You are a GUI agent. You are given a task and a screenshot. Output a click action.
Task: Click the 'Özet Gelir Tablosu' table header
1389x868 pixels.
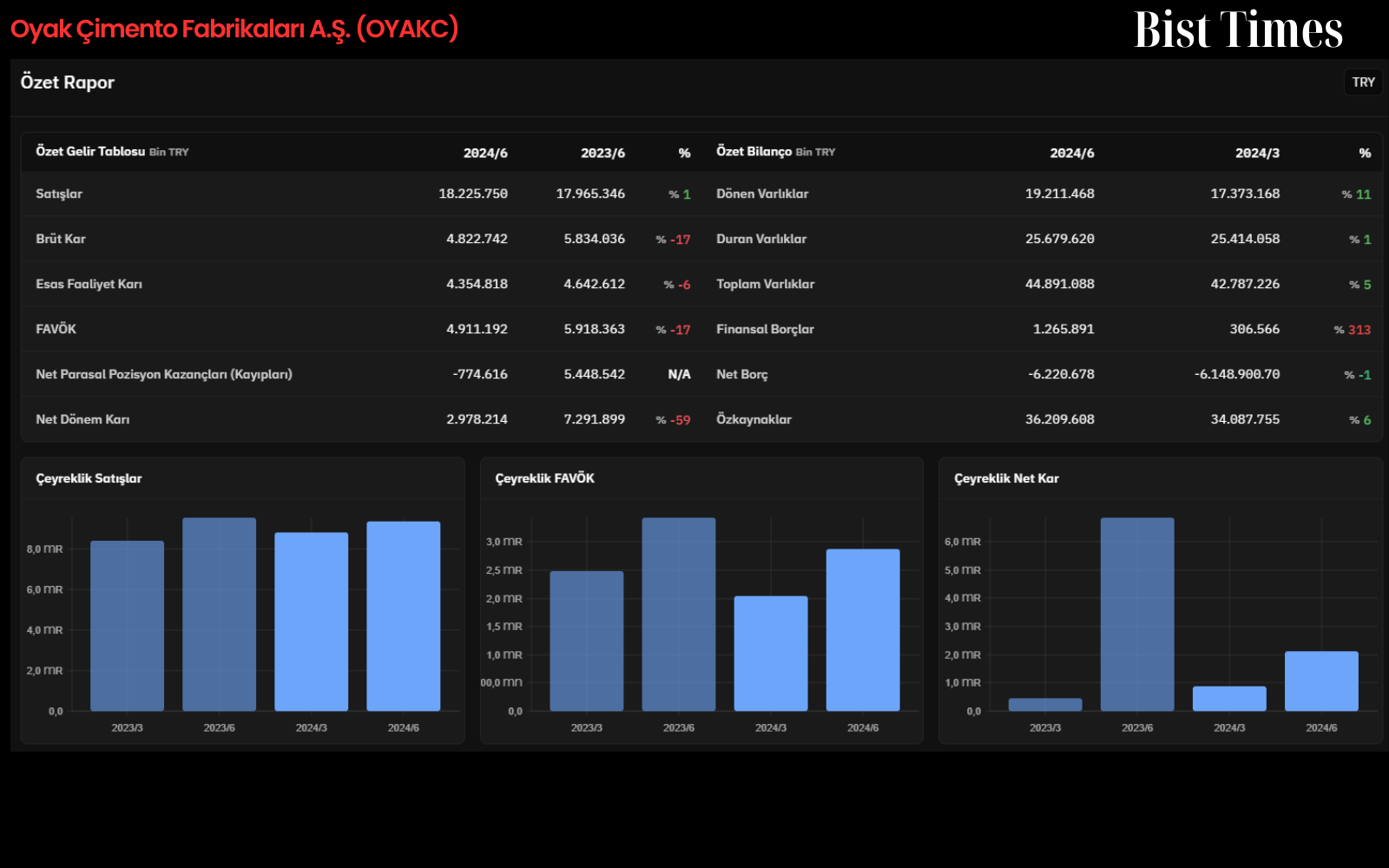pos(90,152)
